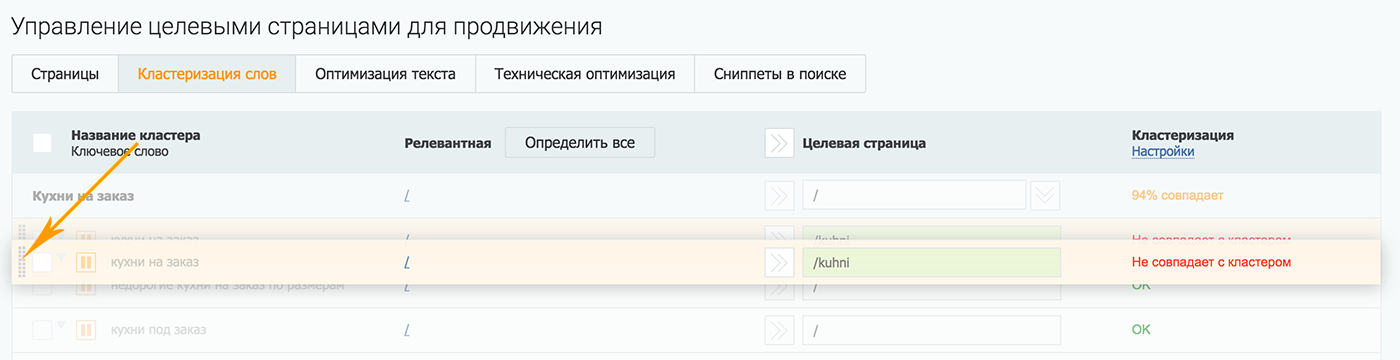Screen dimensions: 1400x360
Task: Click pause icon for 'кухни под заказ' row
Action: click(x=86, y=329)
